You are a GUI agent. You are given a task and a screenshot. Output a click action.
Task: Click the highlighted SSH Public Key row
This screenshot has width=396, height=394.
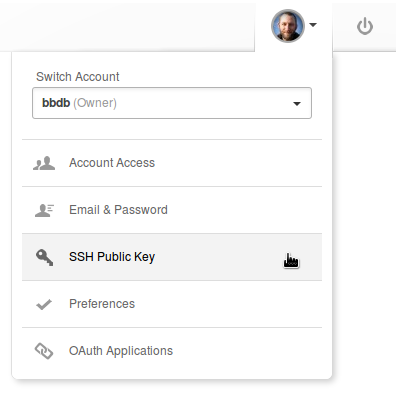click(172, 257)
